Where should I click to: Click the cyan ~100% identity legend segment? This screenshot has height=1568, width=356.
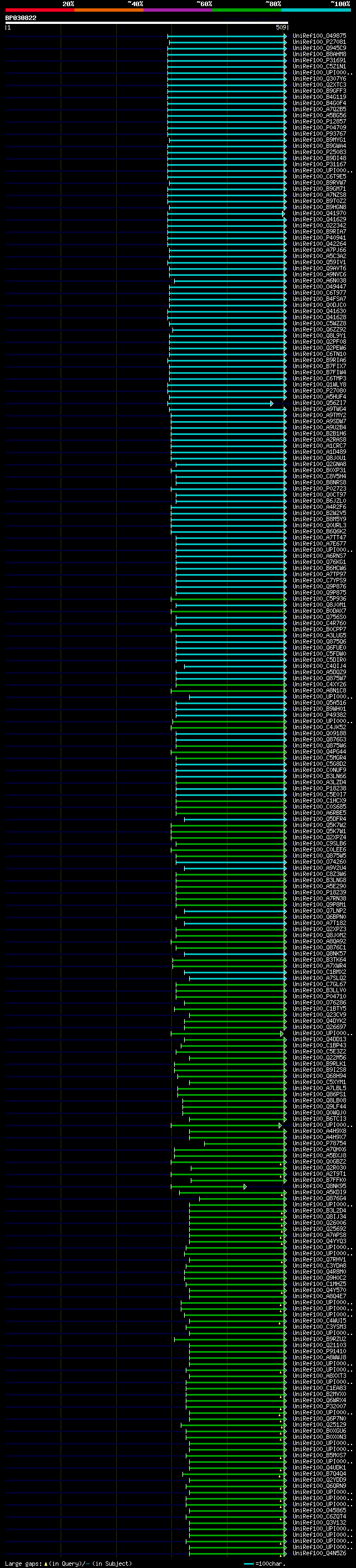[x=317, y=10]
